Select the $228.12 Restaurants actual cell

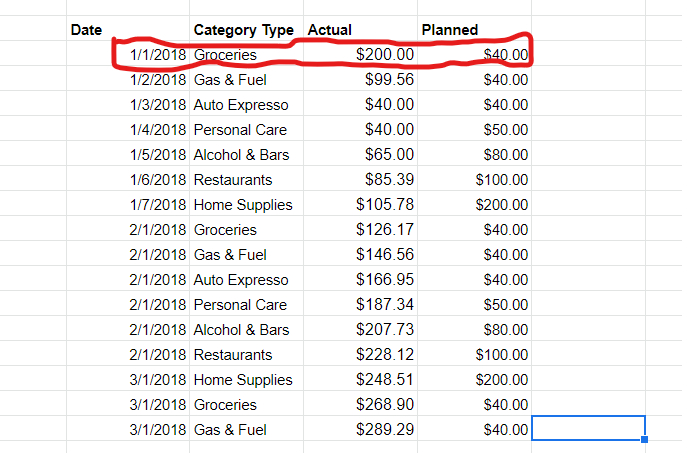point(360,354)
